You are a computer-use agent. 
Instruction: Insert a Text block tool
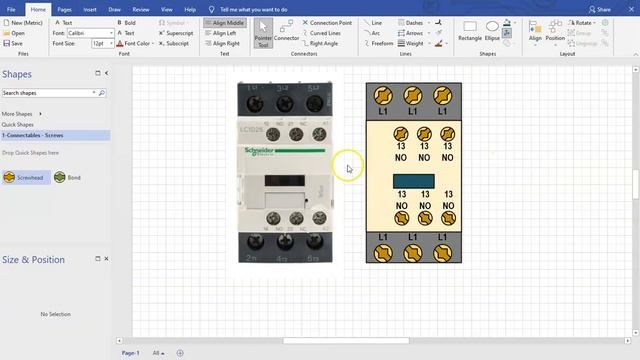[63, 23]
